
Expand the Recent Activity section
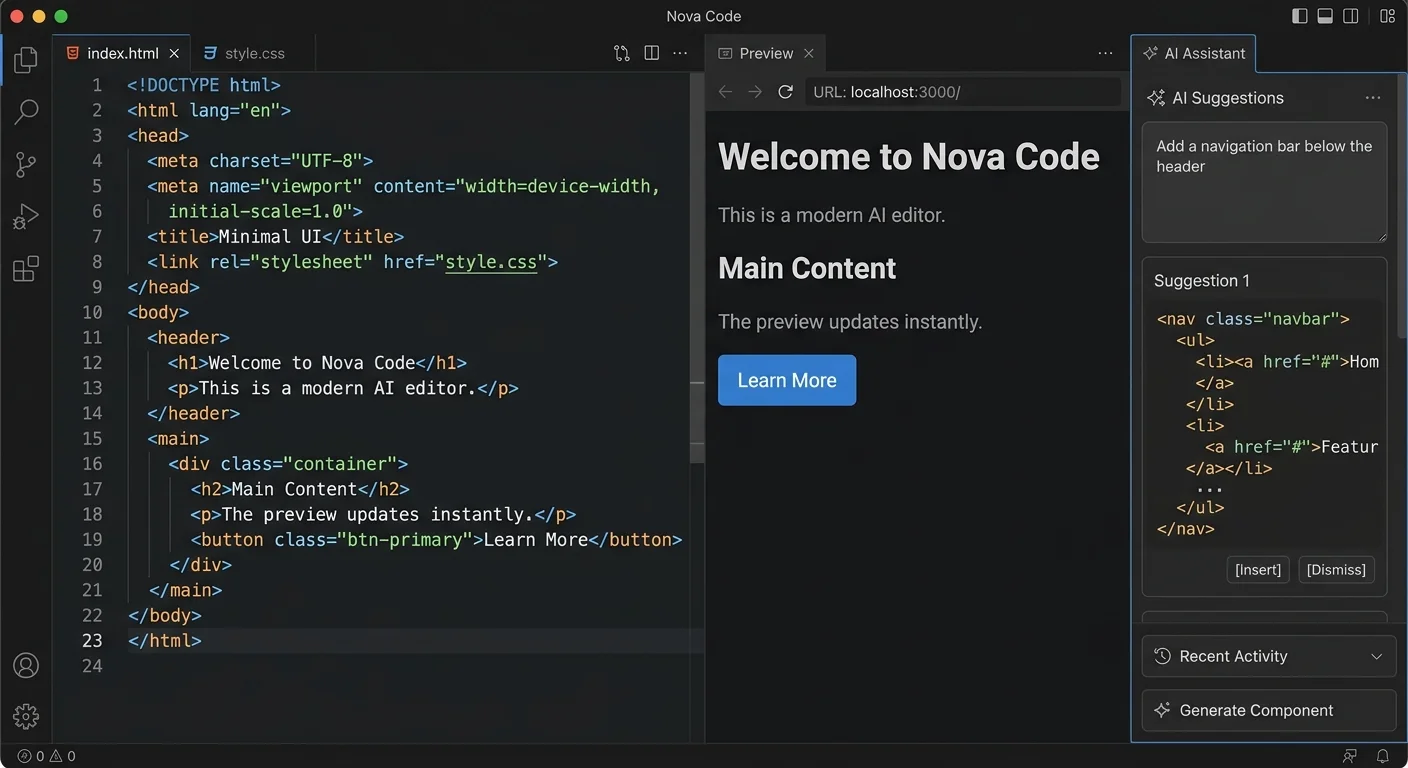coord(1268,656)
